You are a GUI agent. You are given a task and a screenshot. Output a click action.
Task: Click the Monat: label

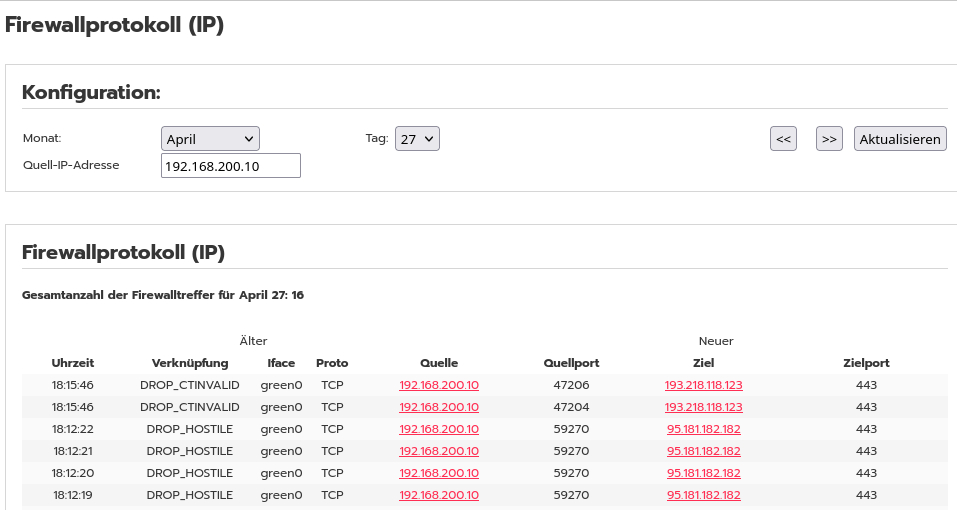click(42, 138)
